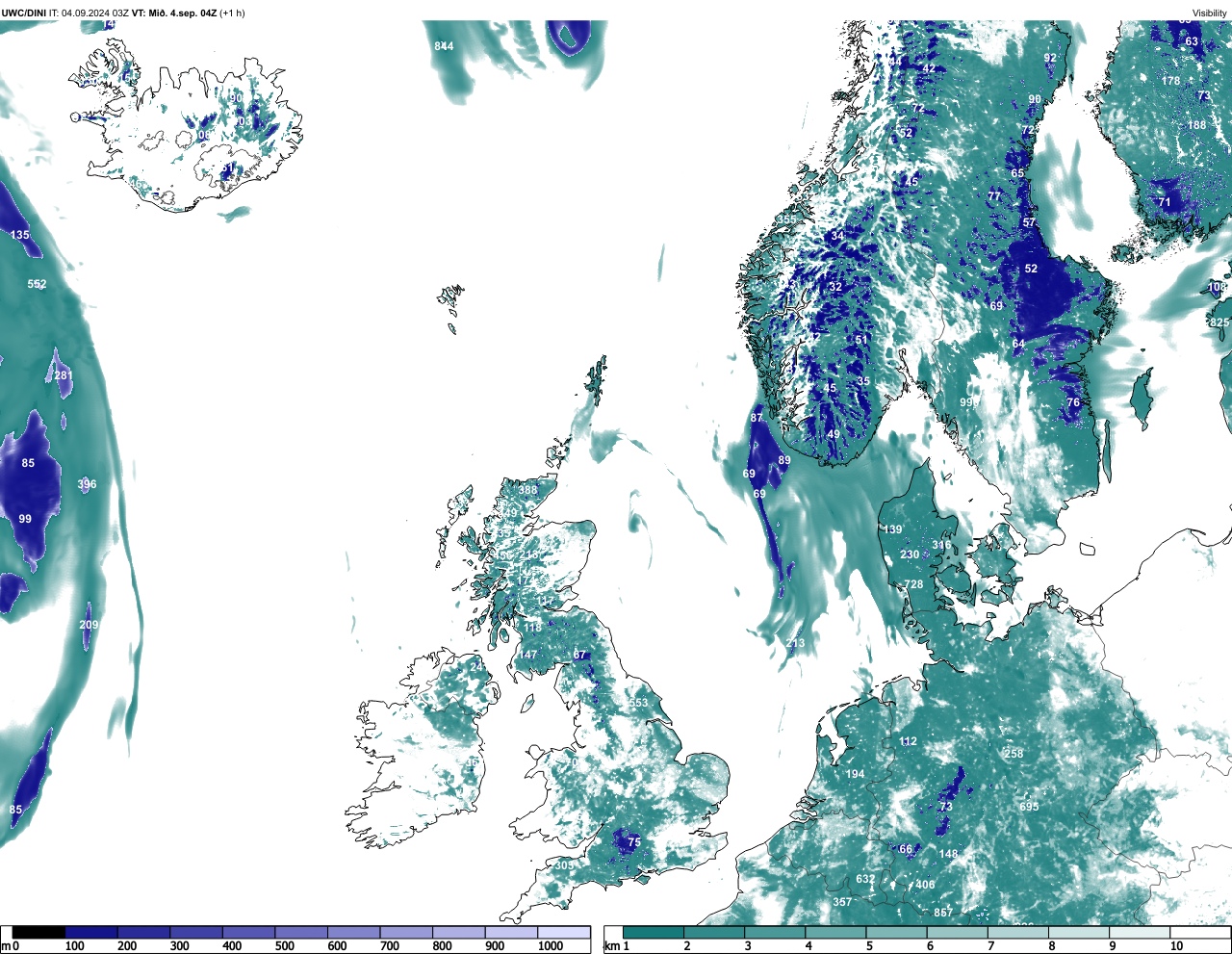Click the '76' value in southeast Sweden

(1073, 402)
